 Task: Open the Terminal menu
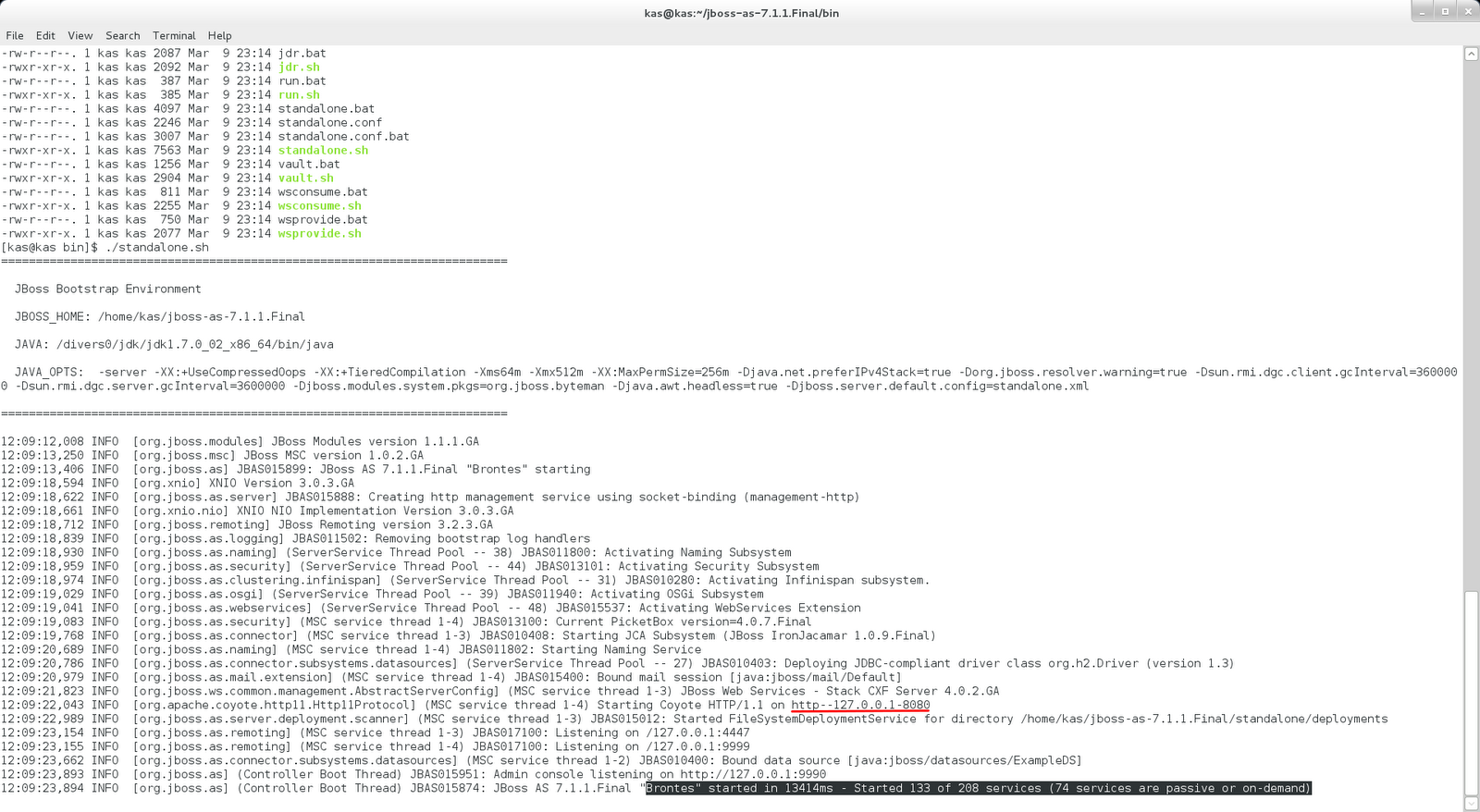click(174, 35)
